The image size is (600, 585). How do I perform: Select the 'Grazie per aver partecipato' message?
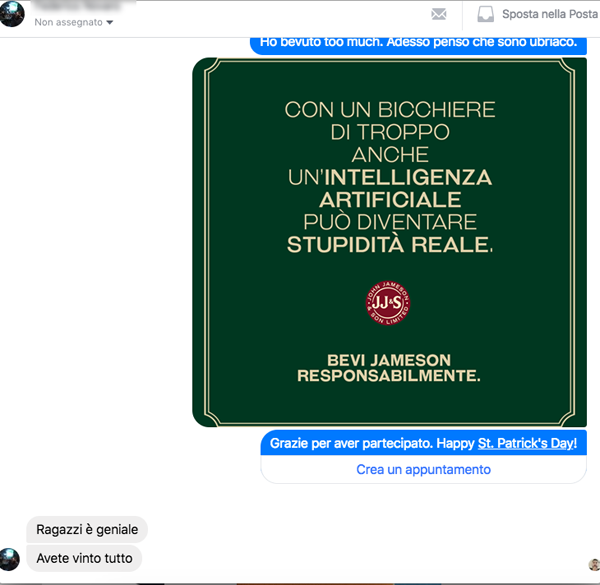[423, 443]
